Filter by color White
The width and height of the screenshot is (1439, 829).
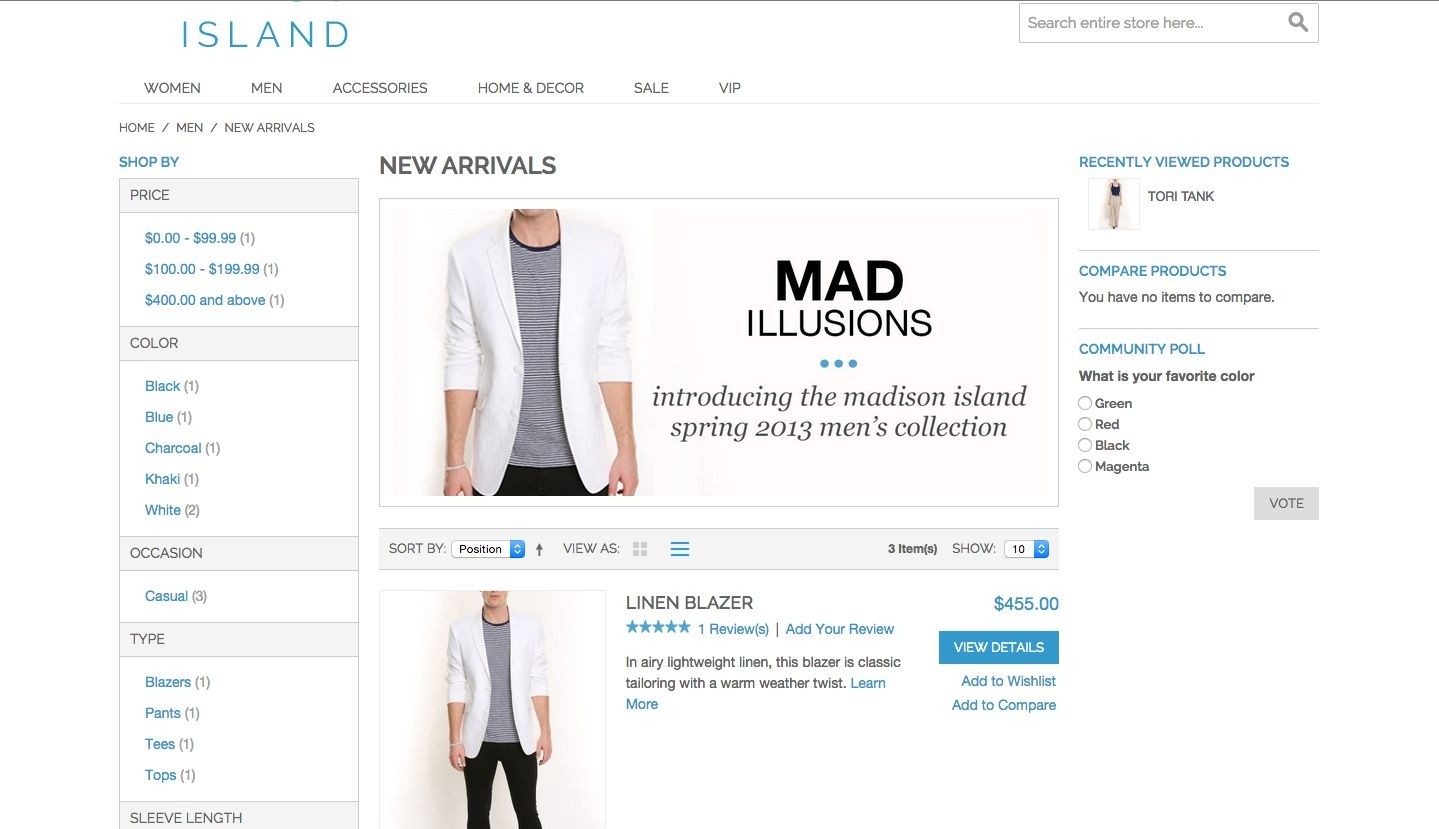(163, 510)
